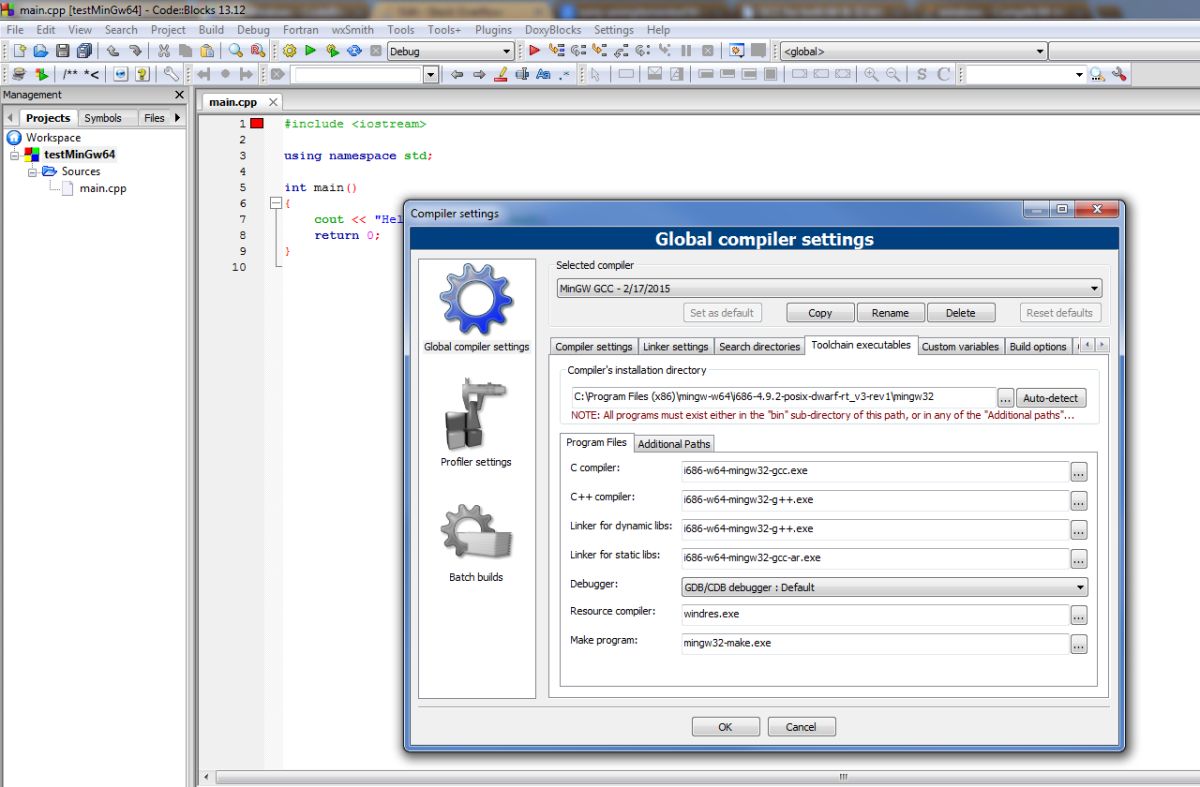This screenshot has height=787, width=1200.
Task: Switch to the Additional Paths tab
Action: tap(674, 443)
